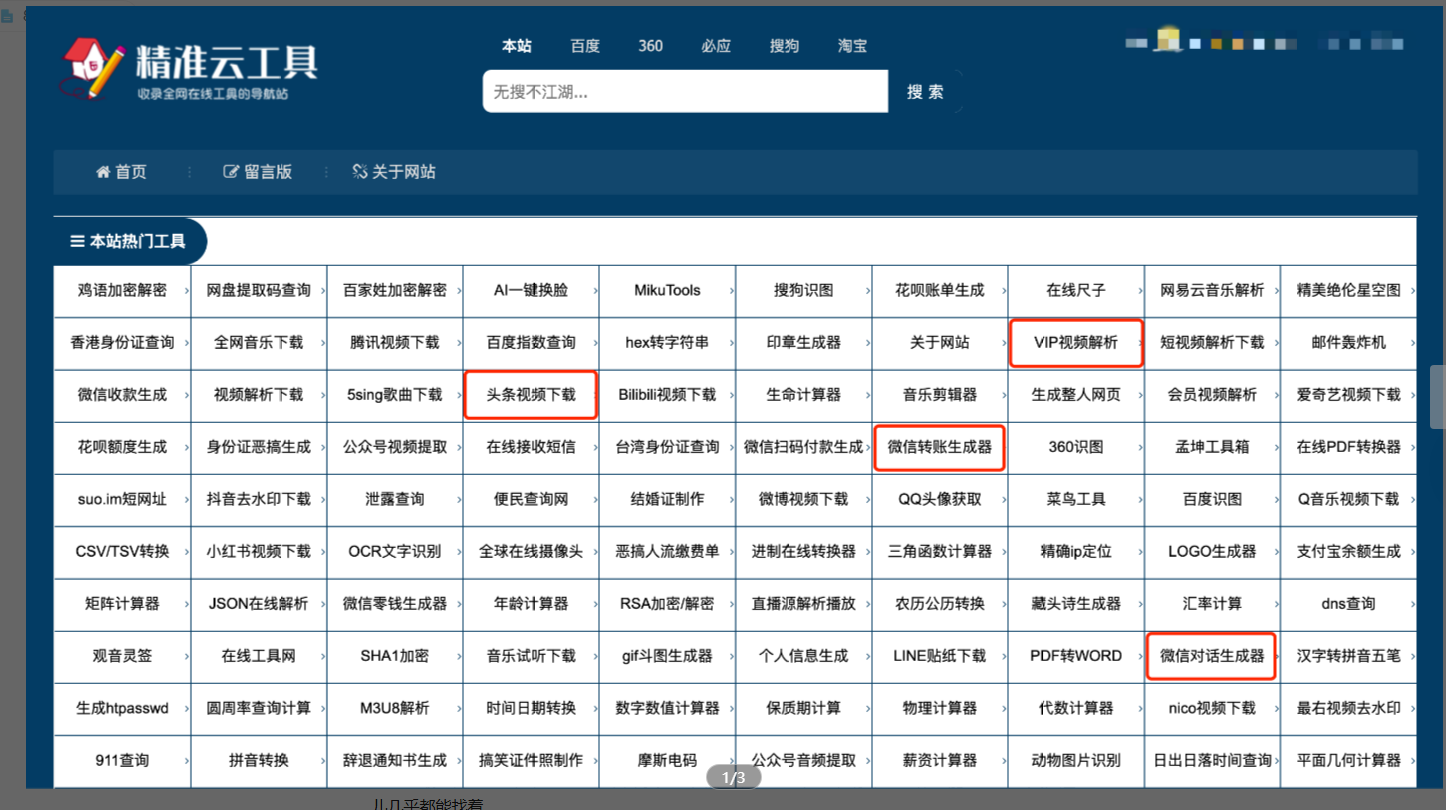Open the OCR文字识别 tool

[x=394, y=551]
